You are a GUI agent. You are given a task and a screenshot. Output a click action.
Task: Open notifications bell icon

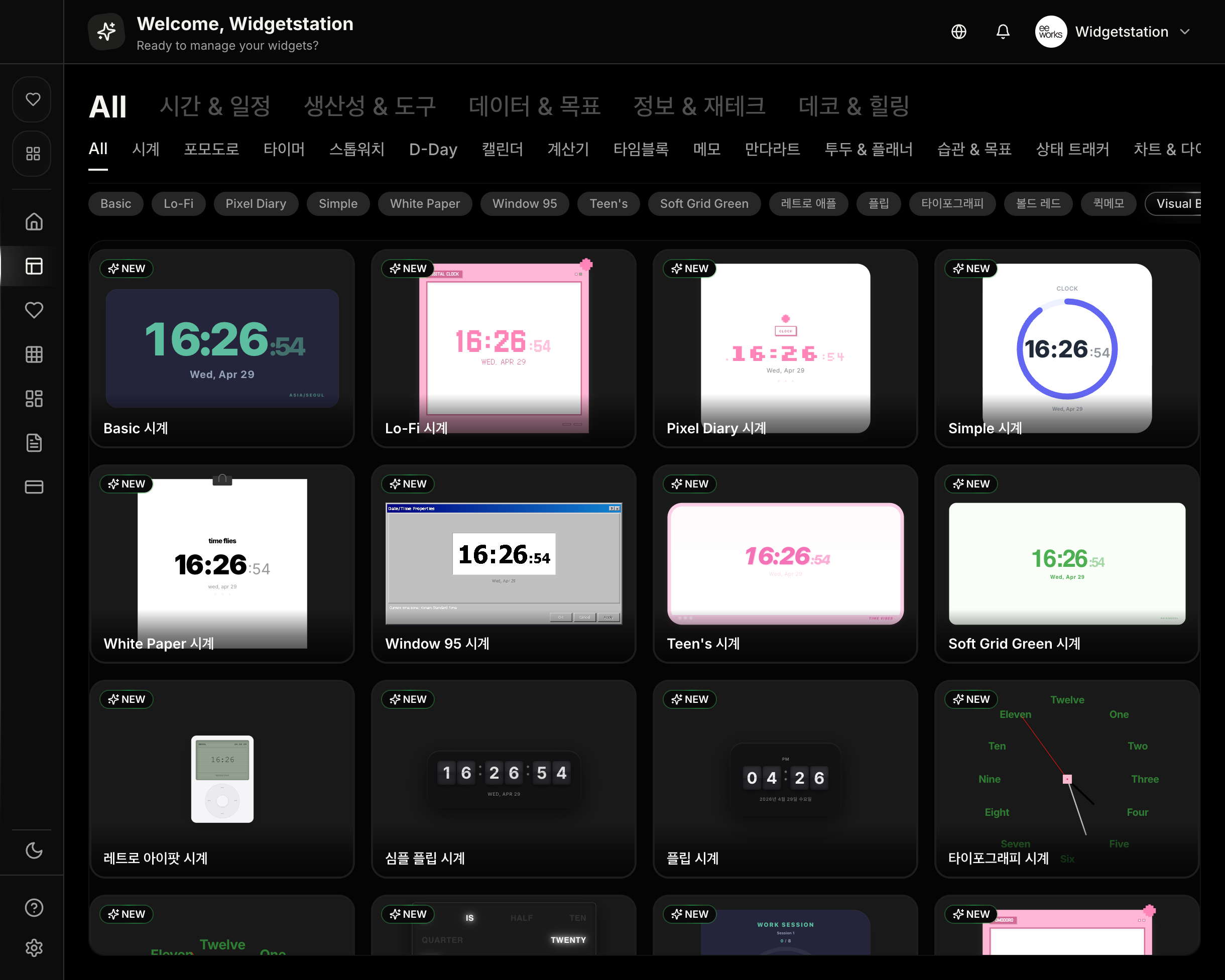pyautogui.click(x=1003, y=32)
